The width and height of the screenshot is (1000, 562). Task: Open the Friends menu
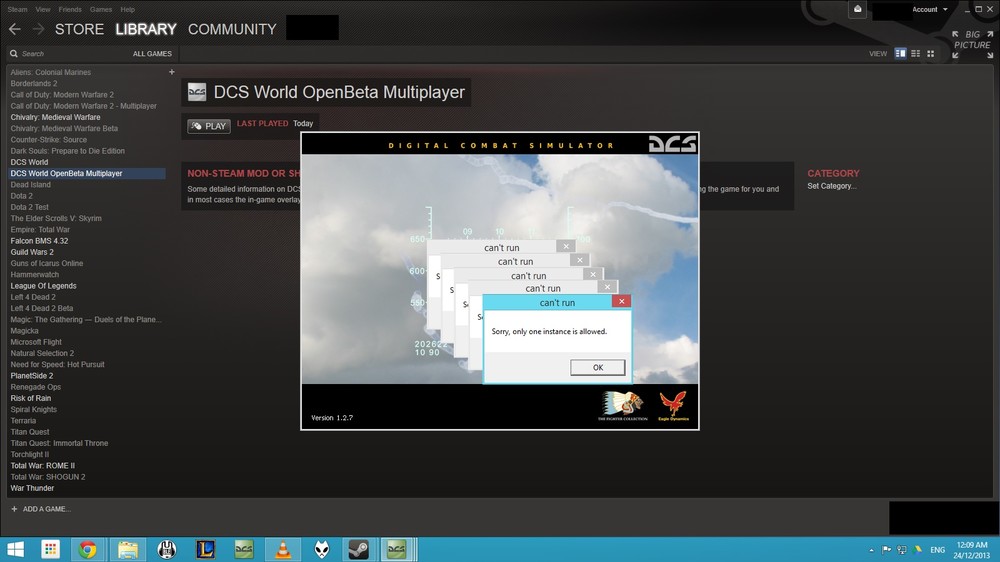[70, 10]
